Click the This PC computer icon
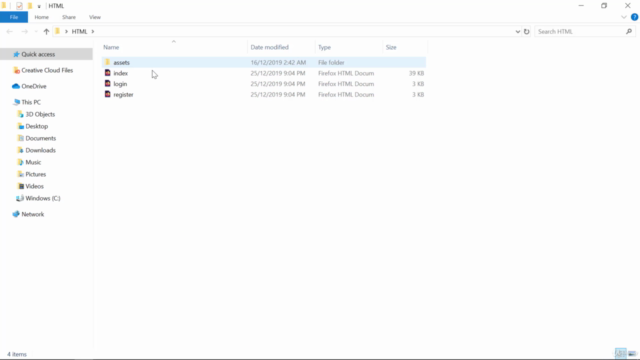 pos(16,102)
